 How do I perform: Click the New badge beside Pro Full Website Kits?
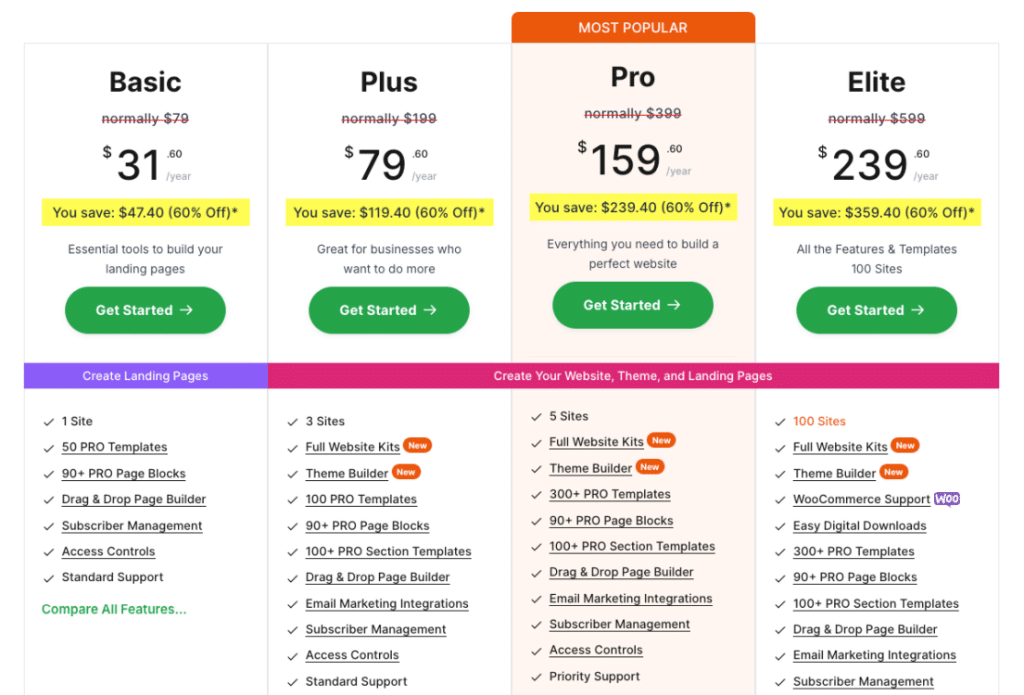[661, 440]
